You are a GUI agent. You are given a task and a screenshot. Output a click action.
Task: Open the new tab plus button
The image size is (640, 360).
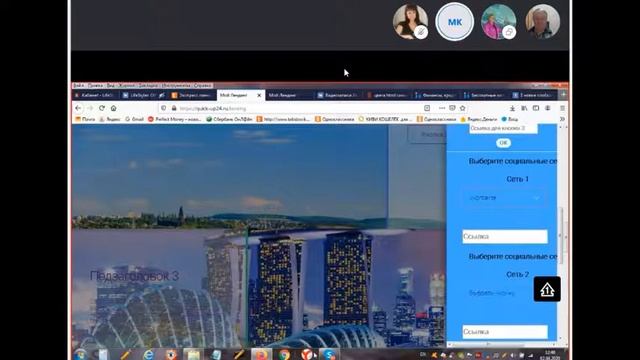(563, 95)
